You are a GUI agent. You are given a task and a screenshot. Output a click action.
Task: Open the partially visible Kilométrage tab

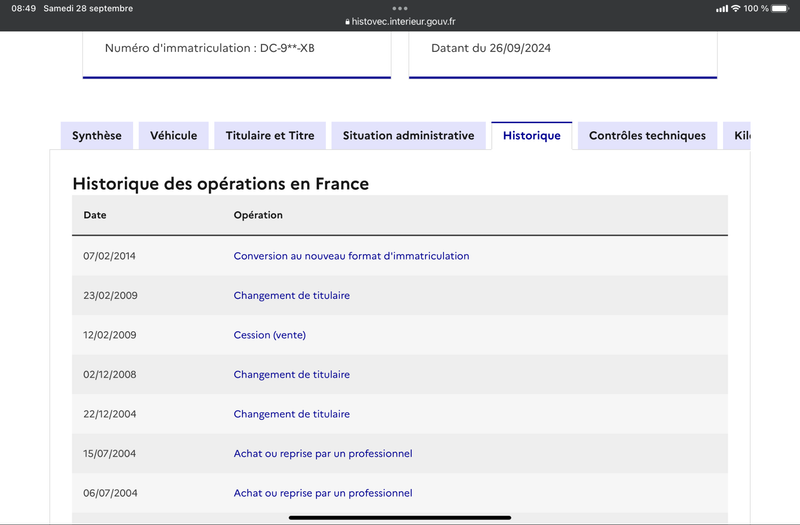tap(737, 135)
